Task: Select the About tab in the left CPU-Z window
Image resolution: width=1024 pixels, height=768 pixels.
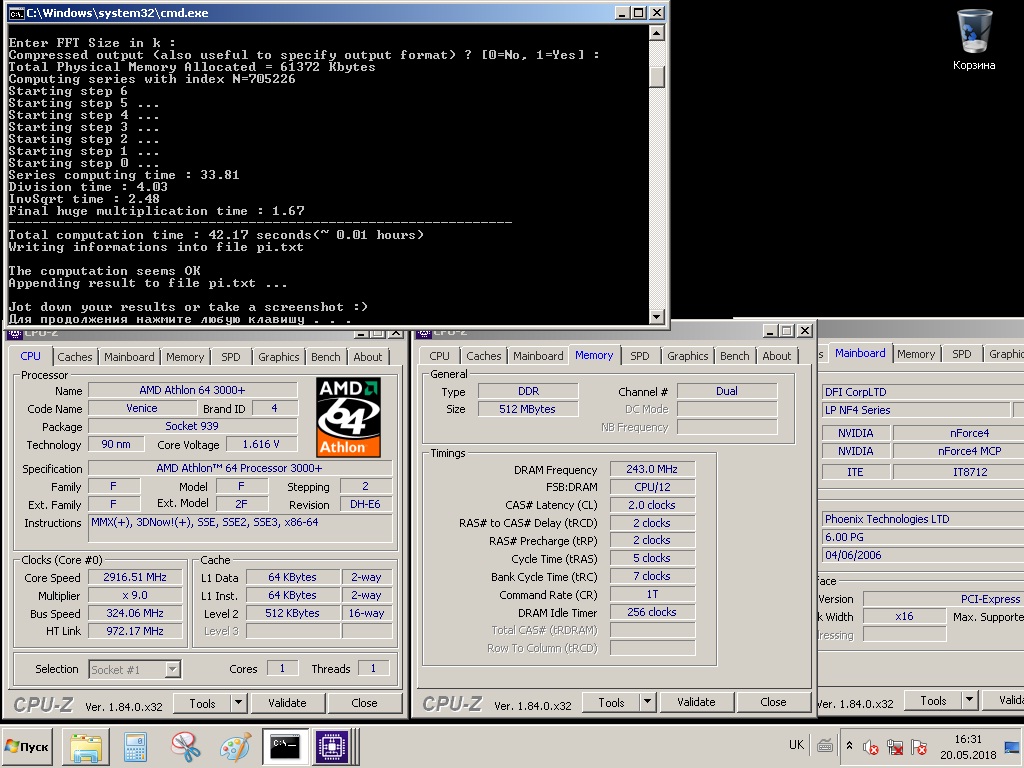Action: pyautogui.click(x=368, y=357)
